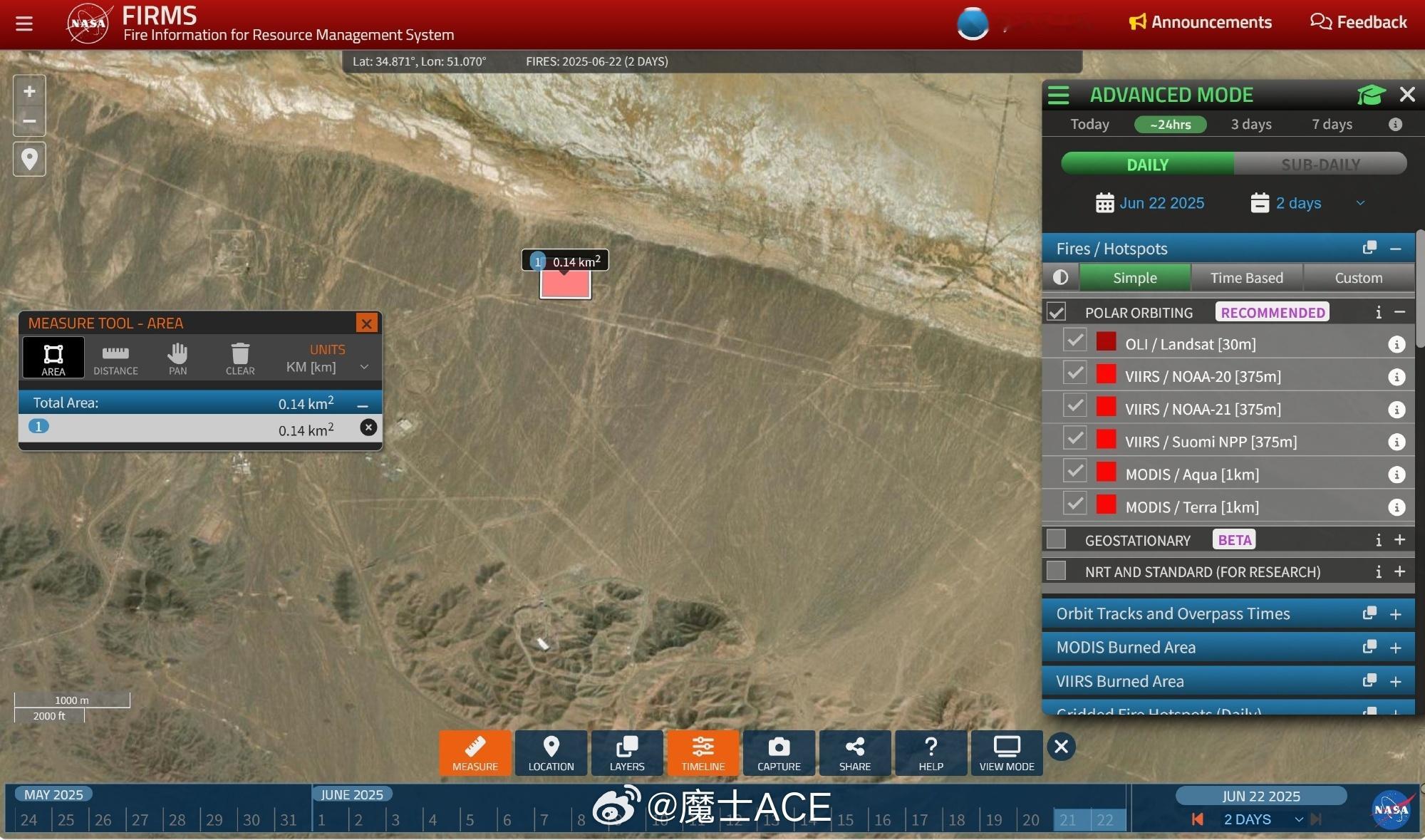
Task: Collapse the Polar Orbiting group
Action: pos(1399,312)
